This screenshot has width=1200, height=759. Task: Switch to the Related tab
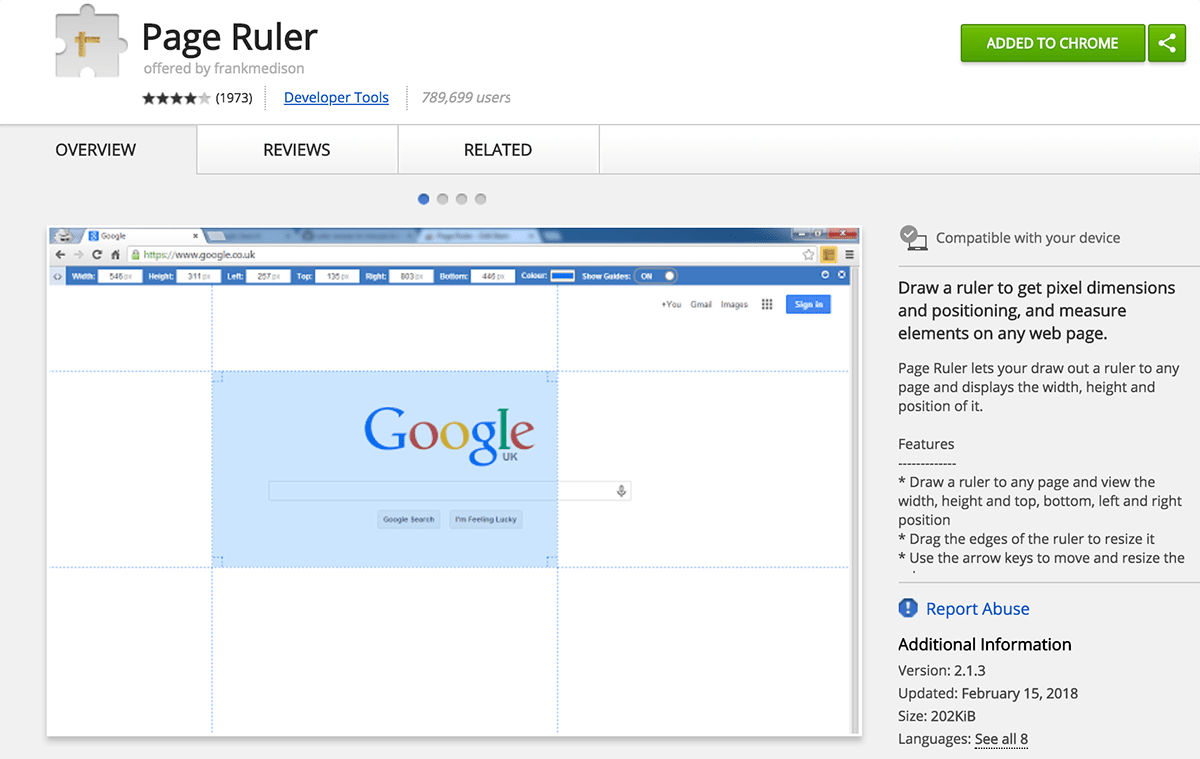coord(498,150)
